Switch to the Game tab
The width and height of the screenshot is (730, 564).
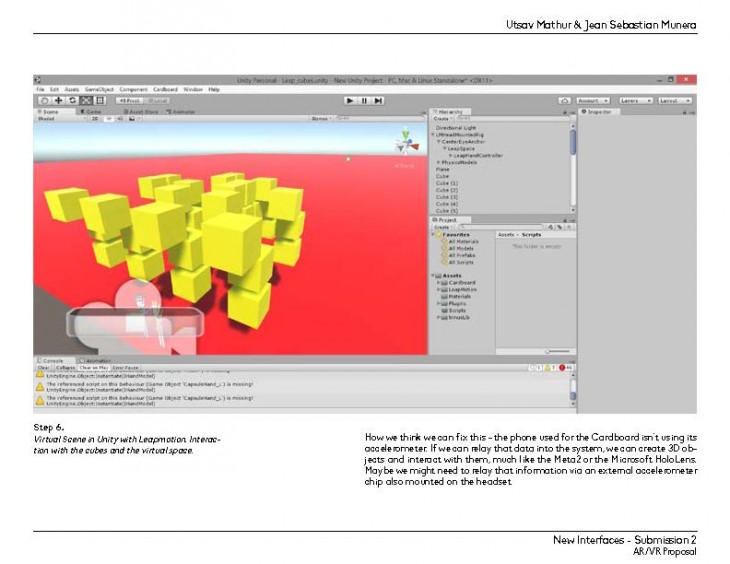tap(92, 111)
